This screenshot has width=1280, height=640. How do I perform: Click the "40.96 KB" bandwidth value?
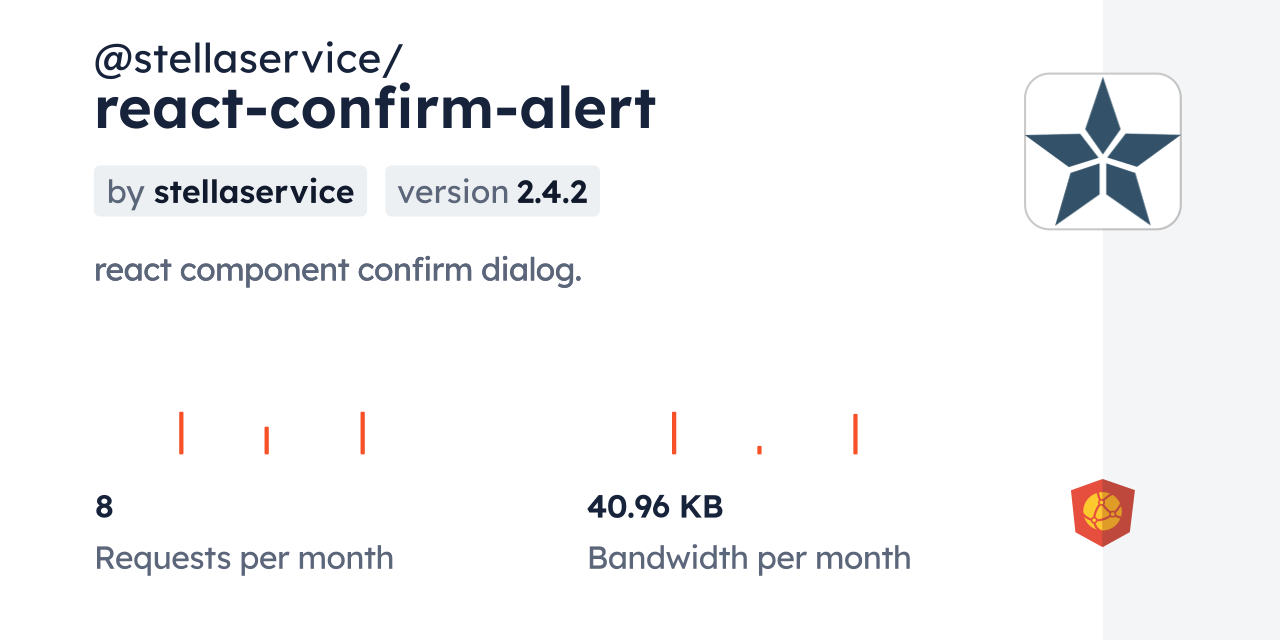click(655, 507)
